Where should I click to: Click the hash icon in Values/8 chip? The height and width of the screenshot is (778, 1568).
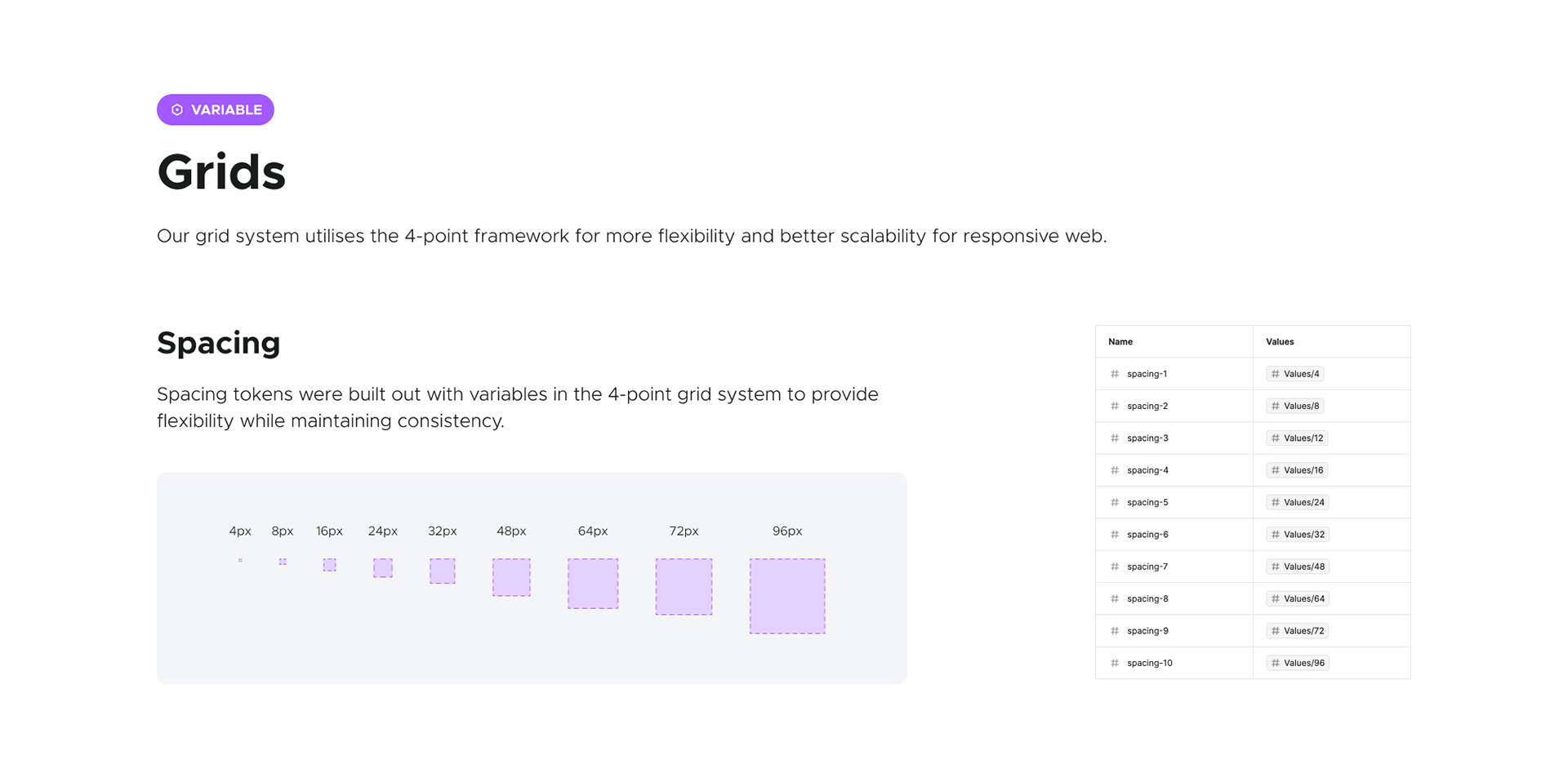(1275, 406)
